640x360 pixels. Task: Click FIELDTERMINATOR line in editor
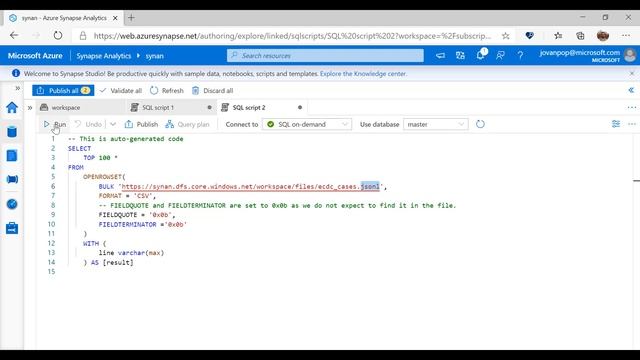tap(142, 224)
